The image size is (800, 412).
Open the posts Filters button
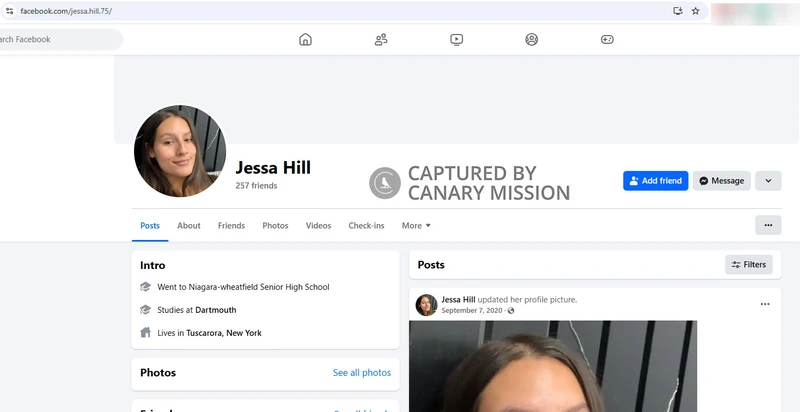749,265
